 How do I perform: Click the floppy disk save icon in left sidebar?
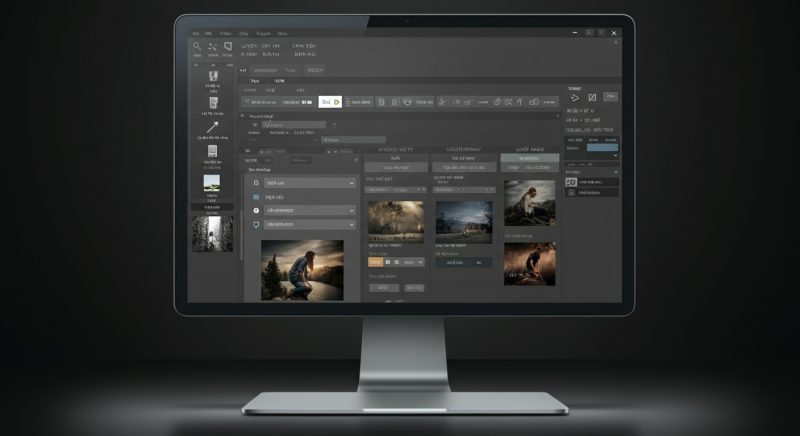(x=212, y=151)
